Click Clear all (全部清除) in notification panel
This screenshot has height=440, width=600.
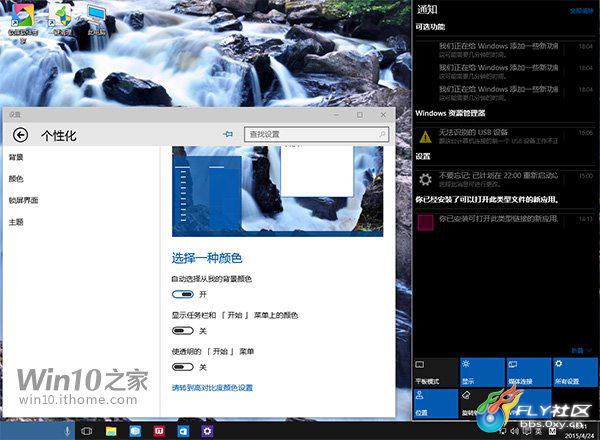click(x=580, y=10)
